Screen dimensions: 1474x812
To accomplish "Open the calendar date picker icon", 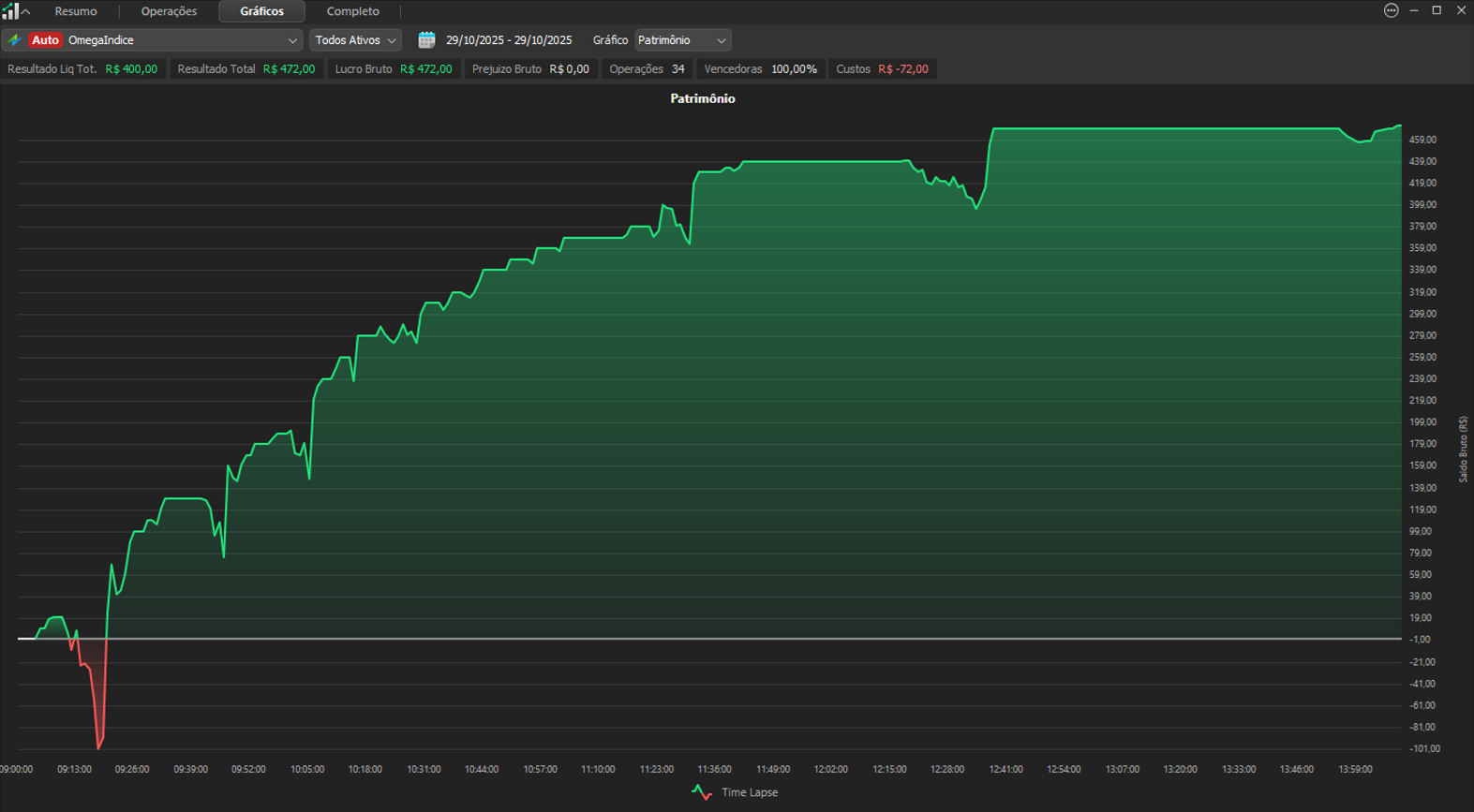I will (x=426, y=40).
